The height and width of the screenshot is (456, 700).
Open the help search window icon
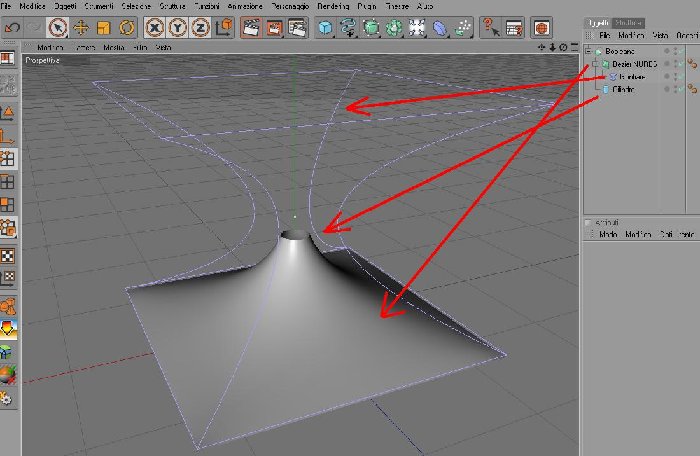[x=514, y=28]
